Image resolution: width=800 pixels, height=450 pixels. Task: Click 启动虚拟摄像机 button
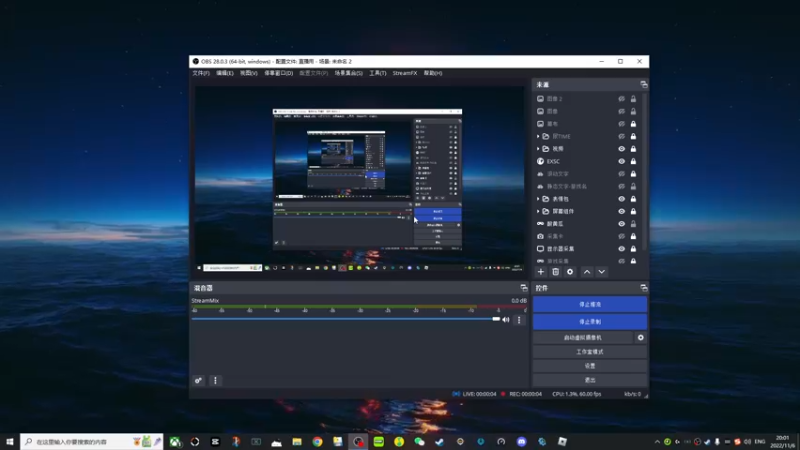(x=583, y=337)
